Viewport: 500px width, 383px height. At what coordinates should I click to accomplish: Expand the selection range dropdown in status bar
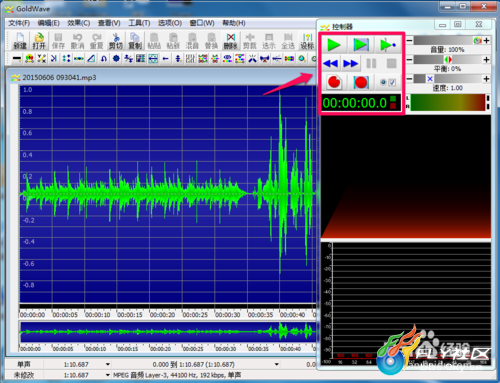pyautogui.click(x=277, y=364)
